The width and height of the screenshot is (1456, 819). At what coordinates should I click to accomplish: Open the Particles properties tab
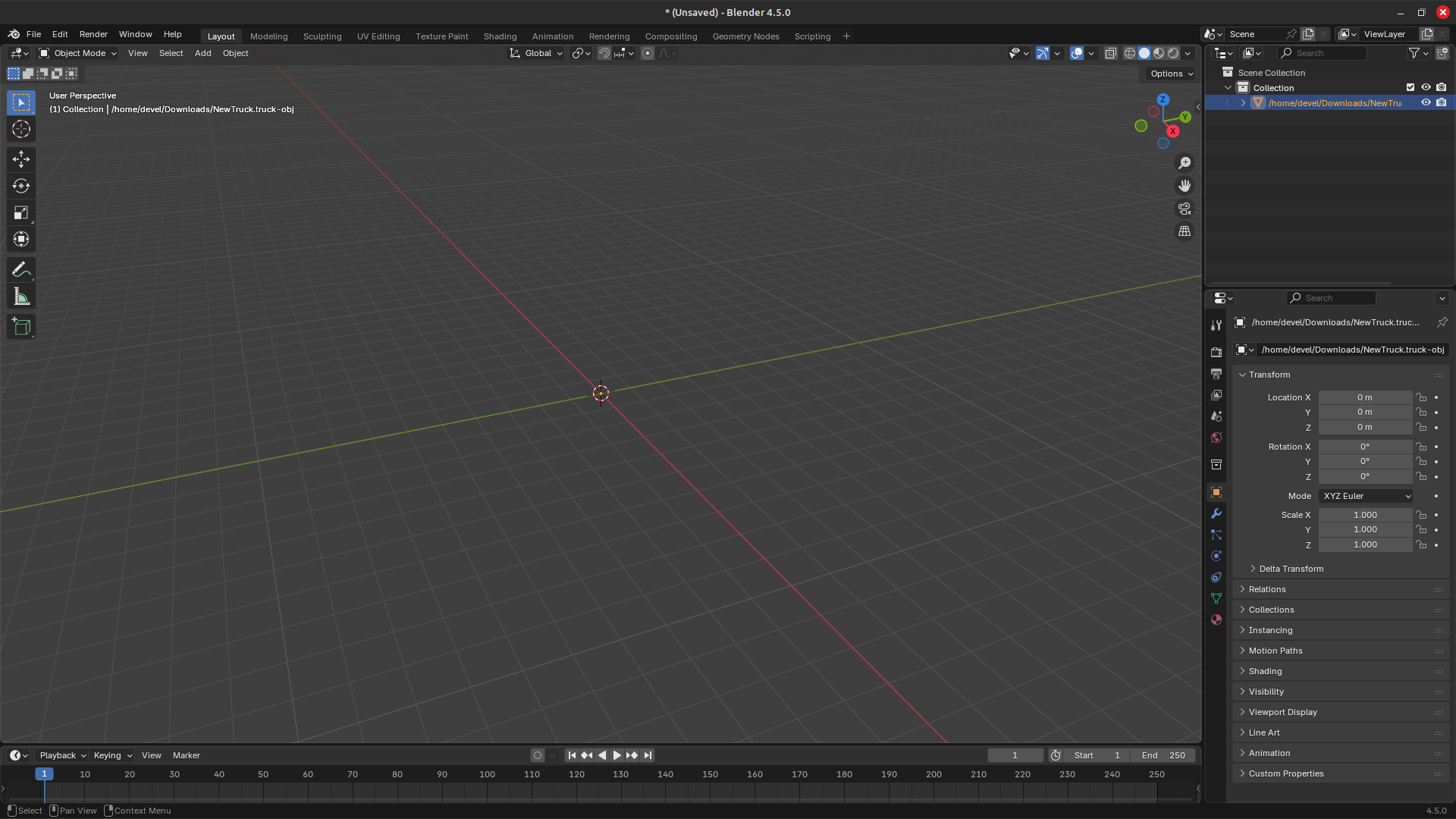[1216, 535]
